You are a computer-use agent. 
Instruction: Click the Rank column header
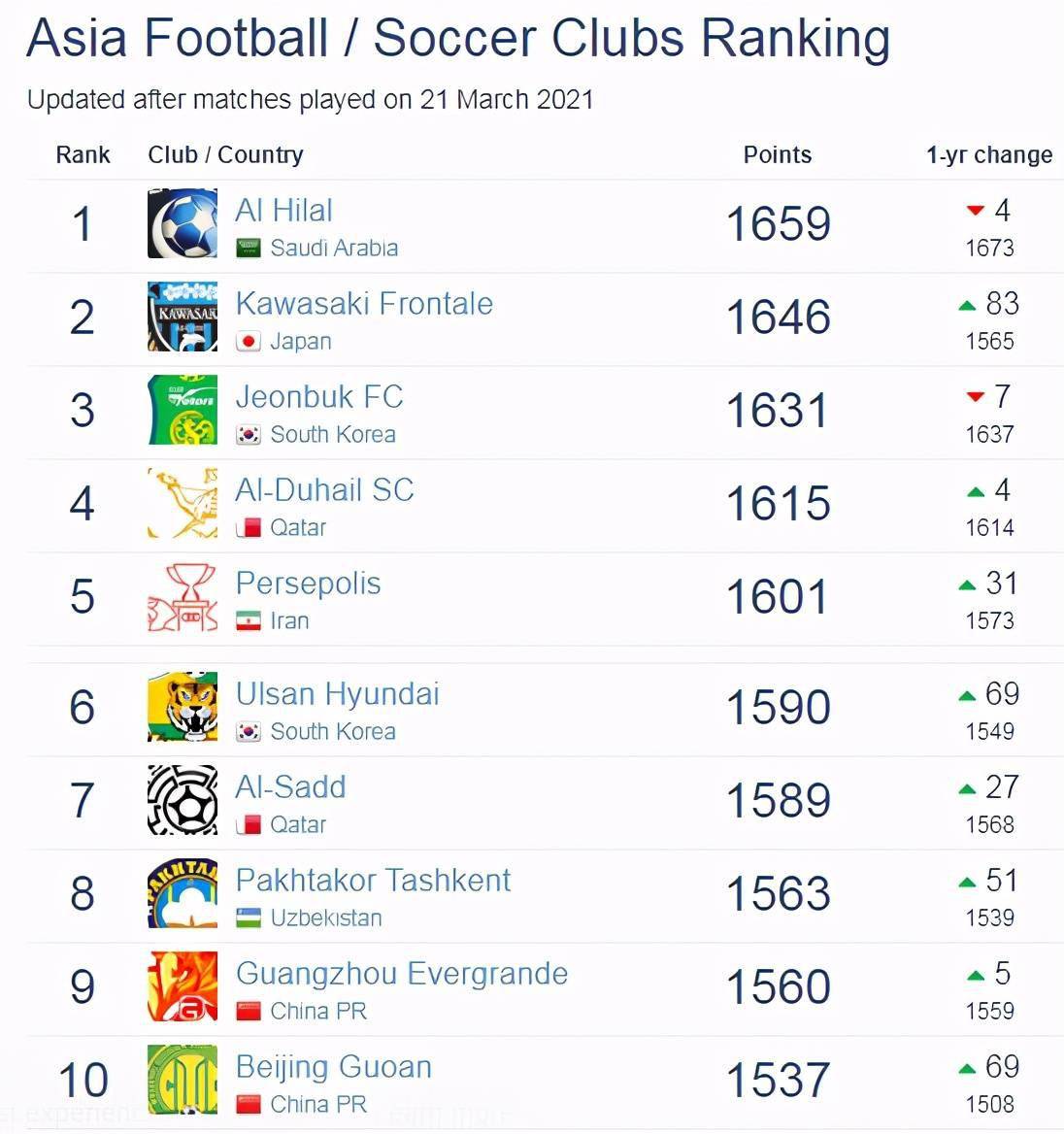83,154
